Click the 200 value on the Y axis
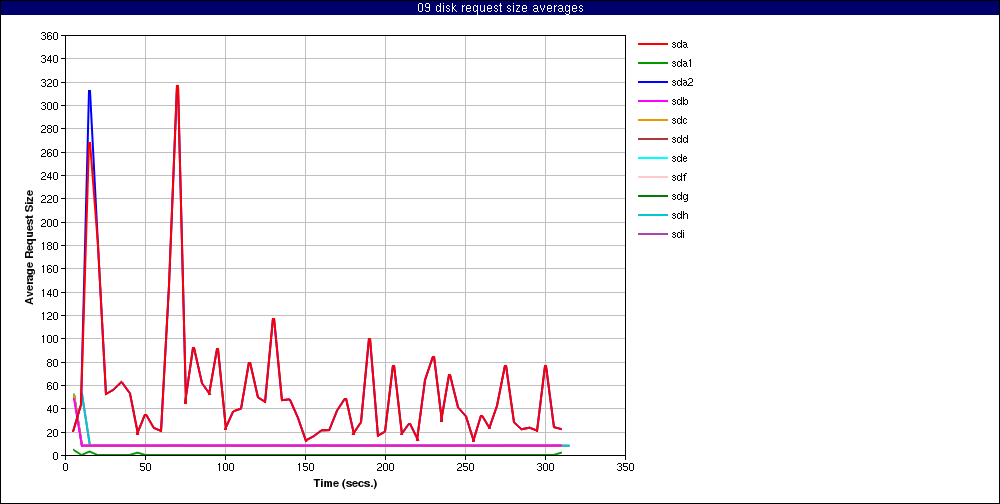The image size is (1000, 504). [x=50, y=223]
